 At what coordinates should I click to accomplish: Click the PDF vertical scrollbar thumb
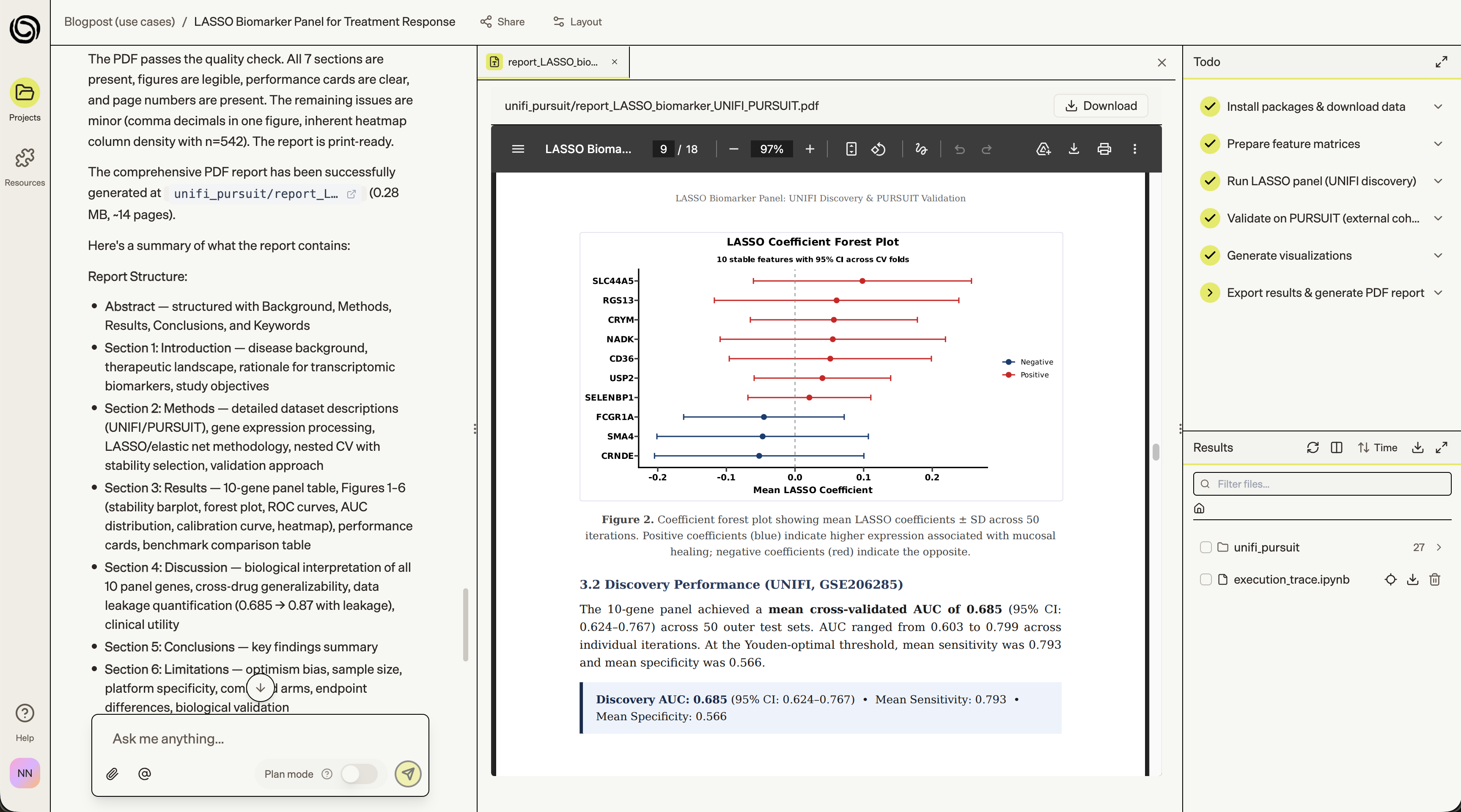coord(1155,452)
